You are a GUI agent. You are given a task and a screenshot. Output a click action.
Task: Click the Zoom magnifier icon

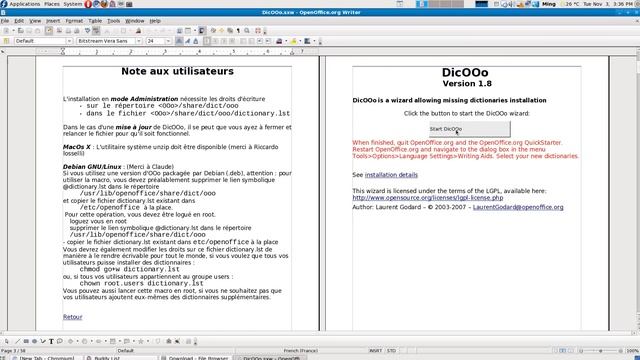(247, 31)
